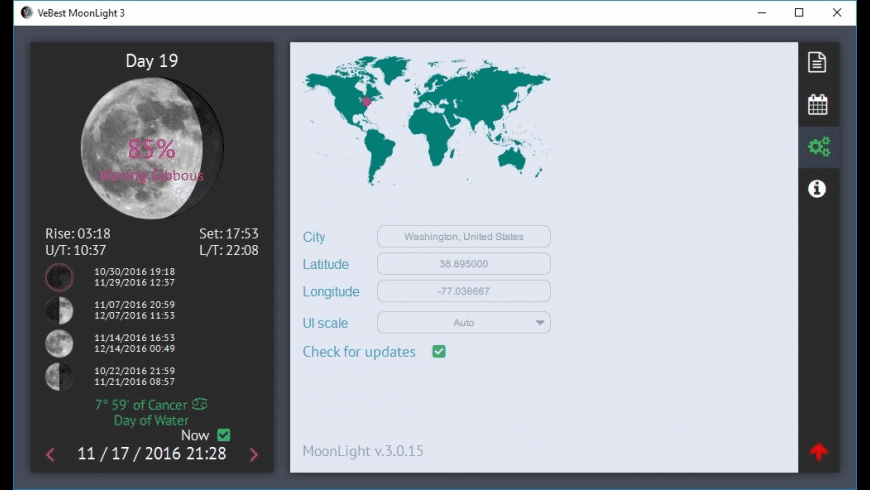Click the Longitude field showing -77.036667
The width and height of the screenshot is (870, 490).
464,291
